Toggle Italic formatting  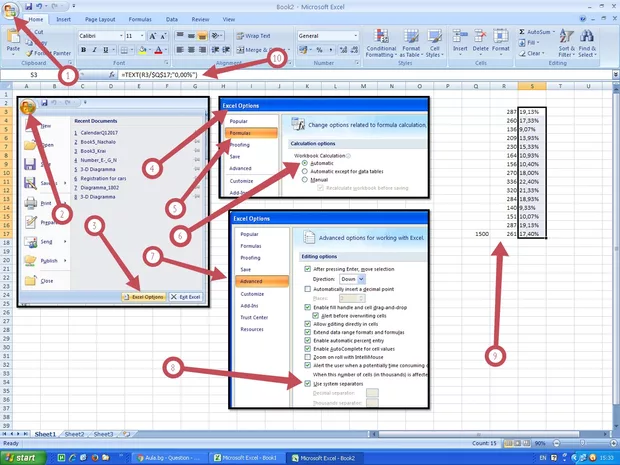(x=95, y=50)
